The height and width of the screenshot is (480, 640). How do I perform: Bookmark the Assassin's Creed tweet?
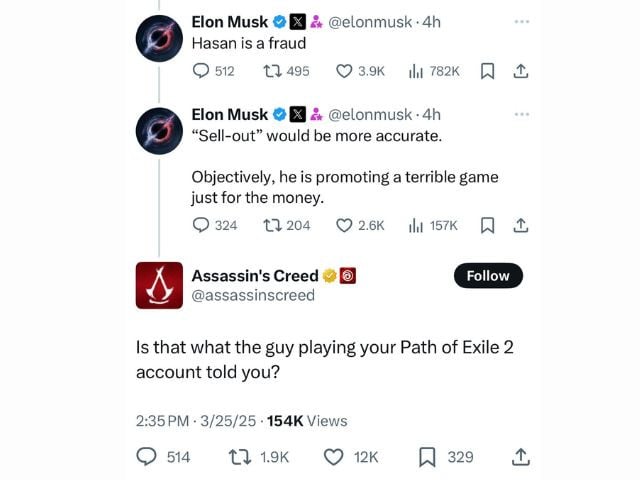coord(427,457)
